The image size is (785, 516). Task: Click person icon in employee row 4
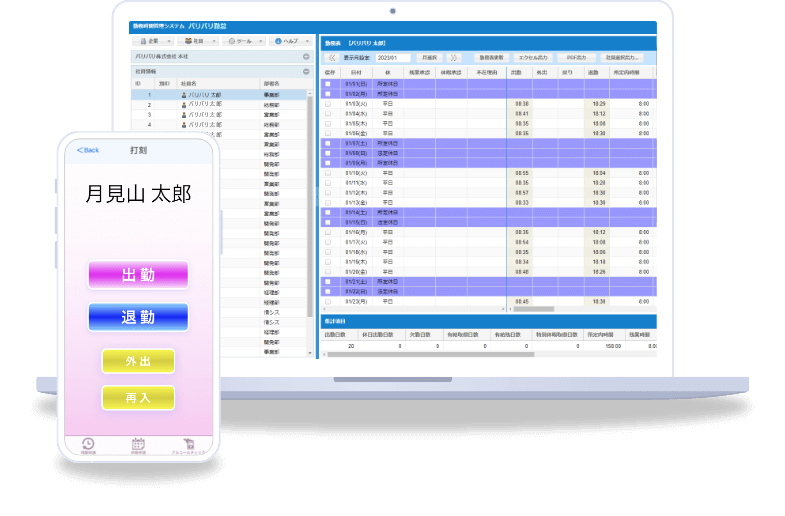click(x=184, y=125)
